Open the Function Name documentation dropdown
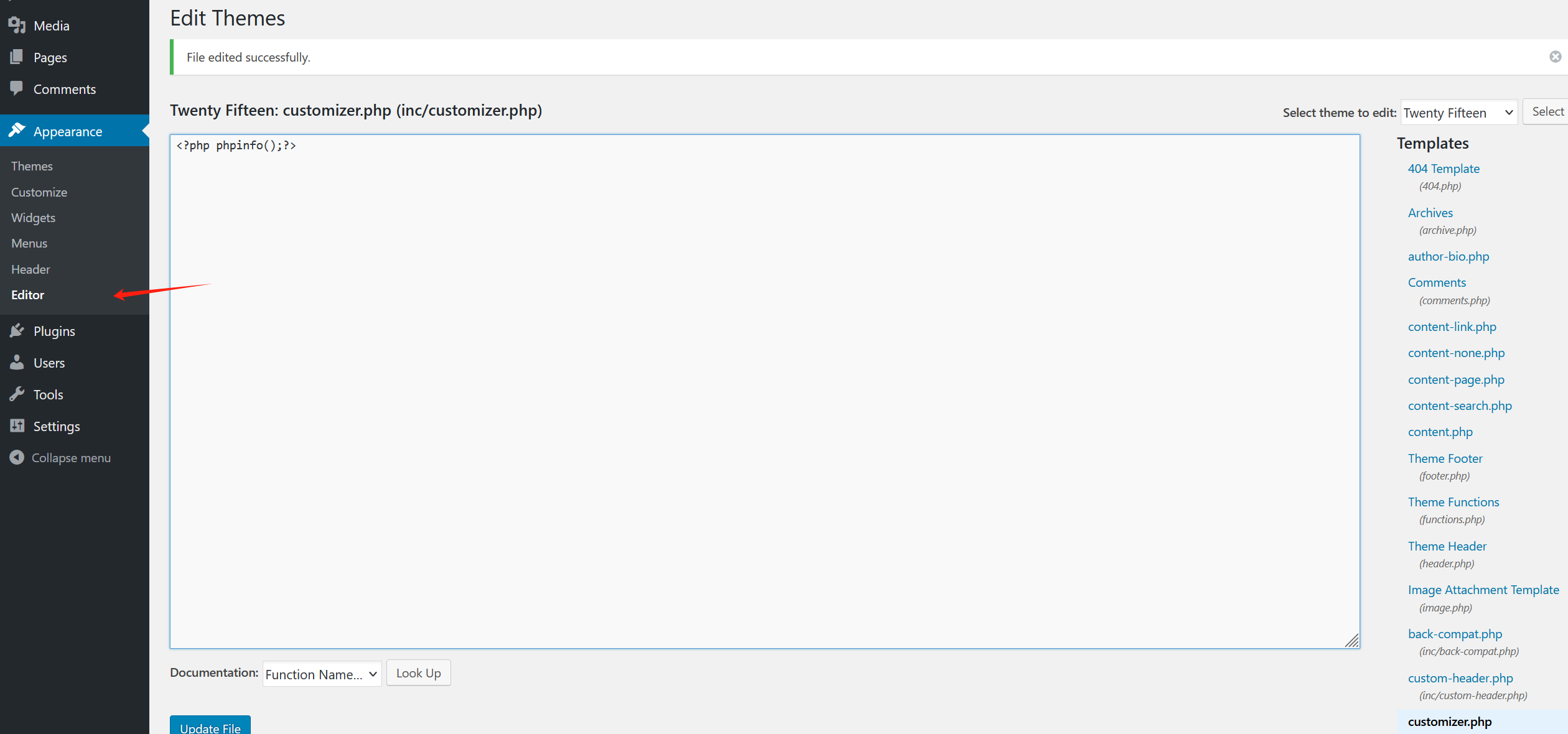Image resolution: width=1568 pixels, height=734 pixels. (322, 674)
